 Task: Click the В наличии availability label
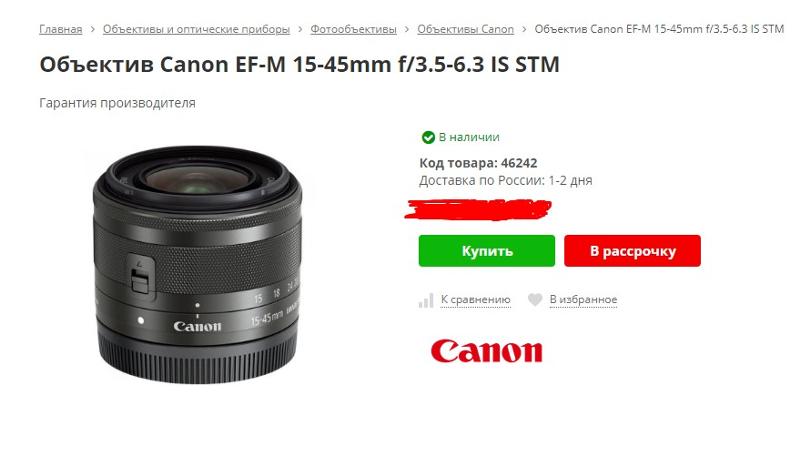[469, 137]
